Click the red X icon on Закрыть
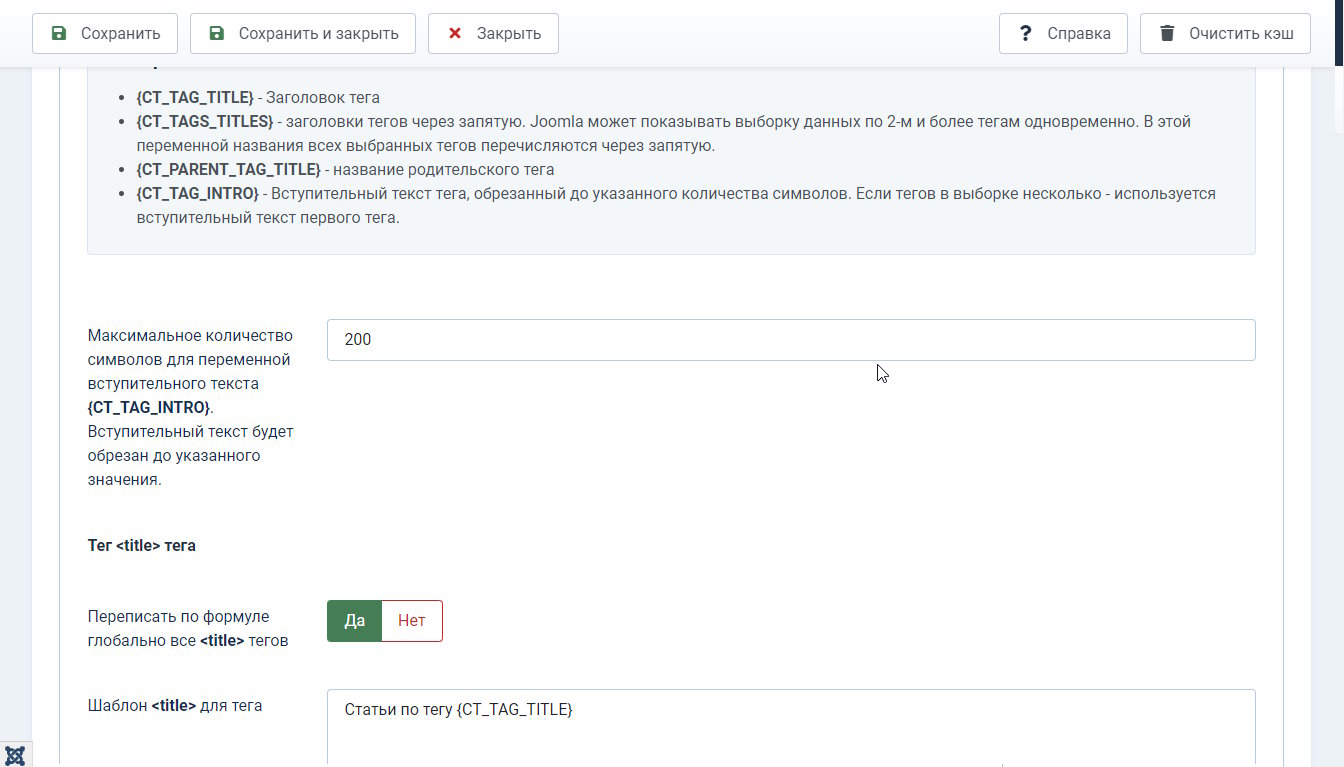 [x=455, y=33]
